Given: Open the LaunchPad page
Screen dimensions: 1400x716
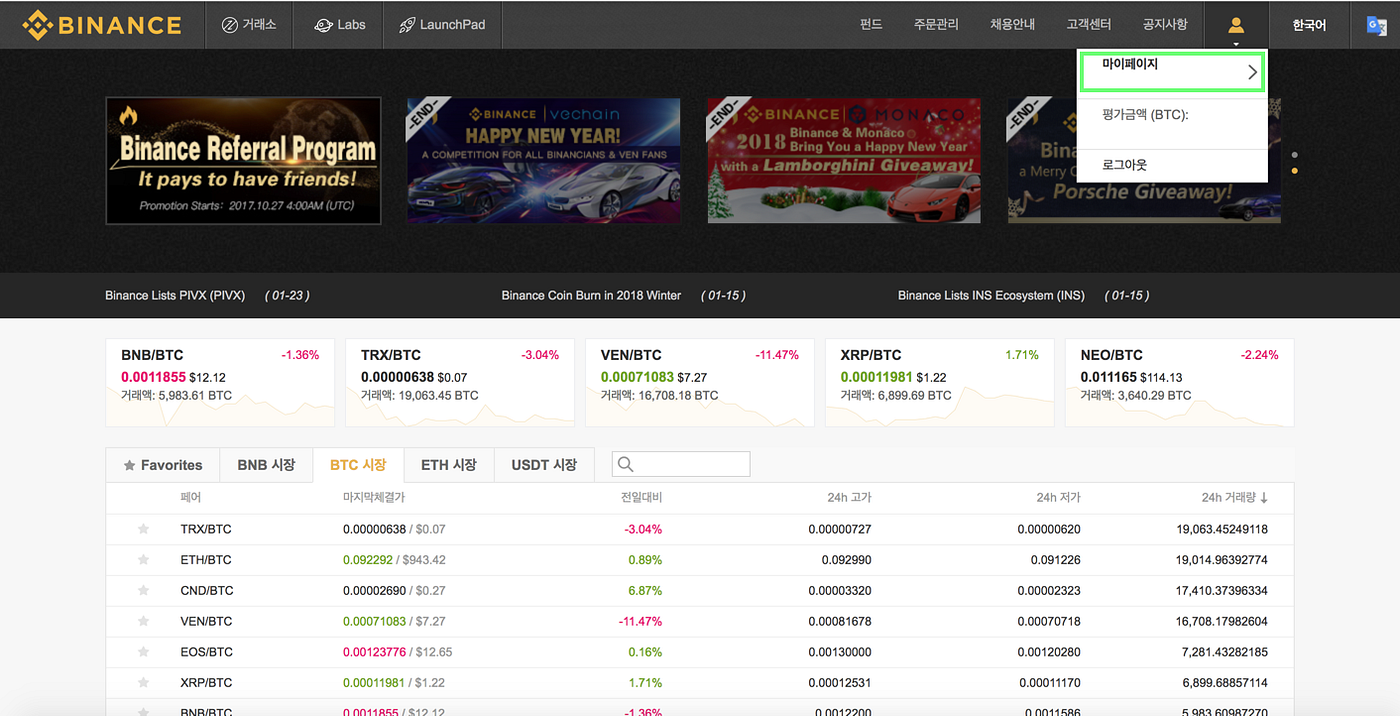Looking at the screenshot, I should point(441,25).
